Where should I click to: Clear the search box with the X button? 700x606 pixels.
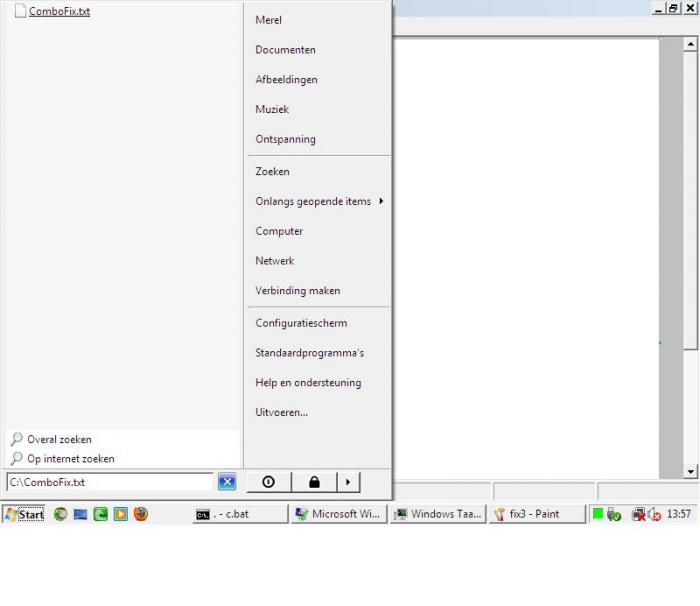227,482
